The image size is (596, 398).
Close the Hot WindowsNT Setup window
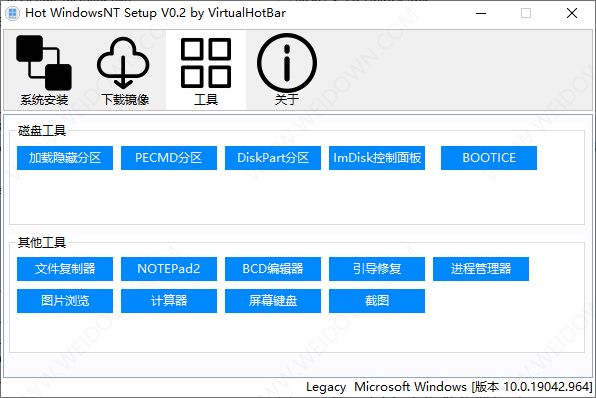[572, 13]
